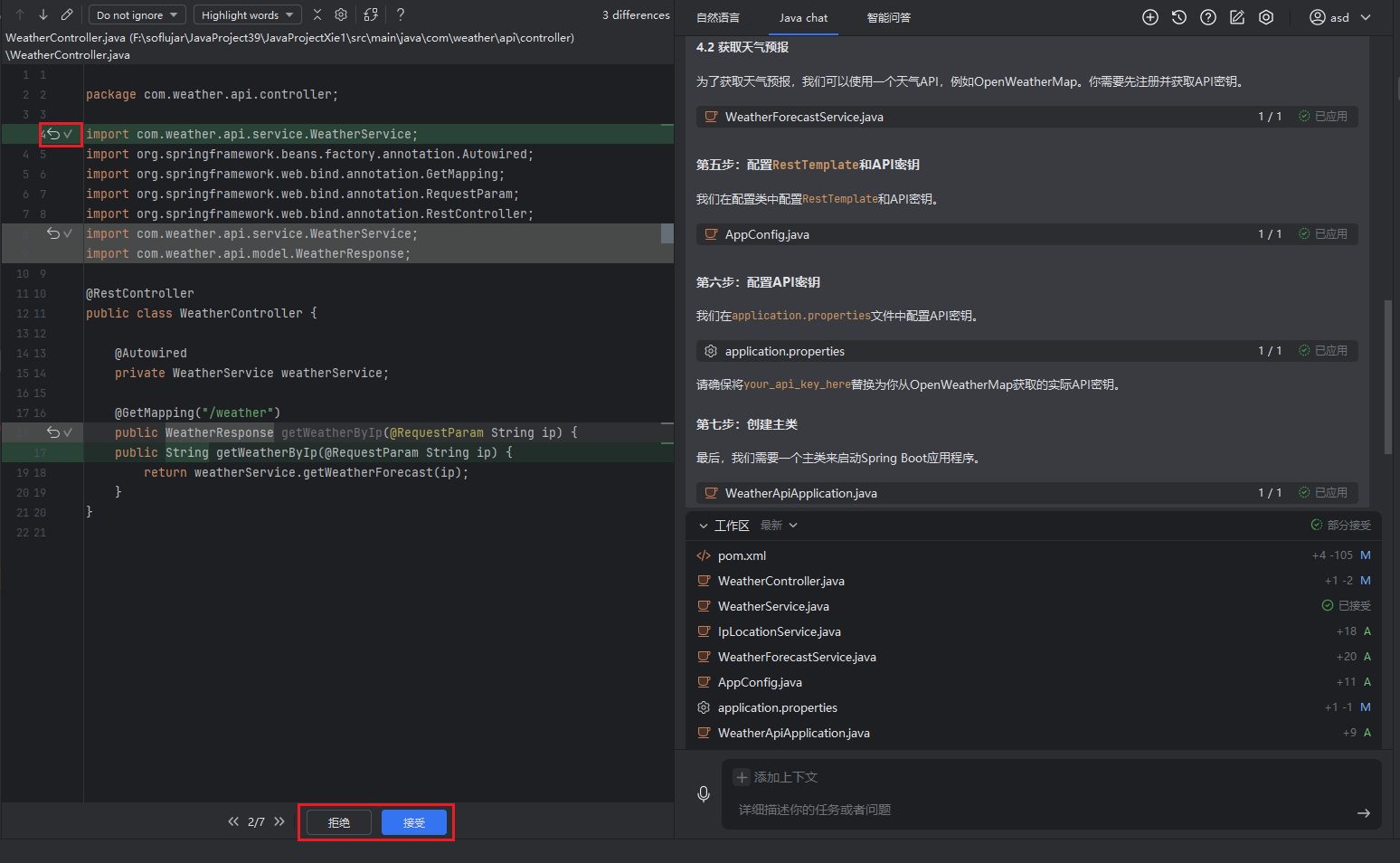Click the 部分接受 status label
This screenshot has width=1400, height=863.
(x=1341, y=526)
